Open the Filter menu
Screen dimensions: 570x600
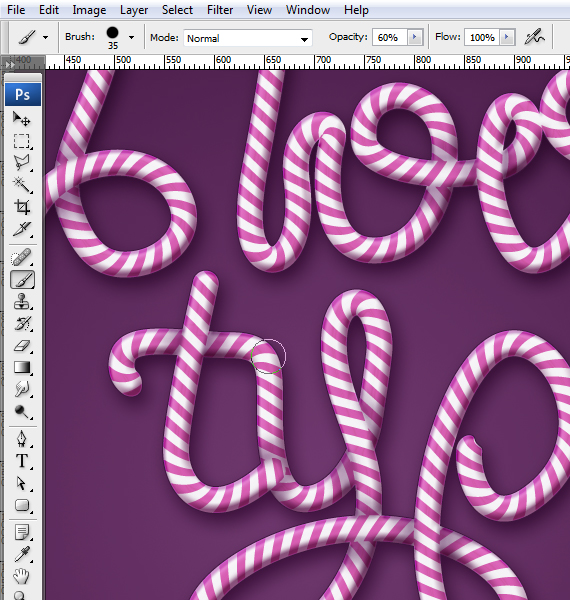point(220,10)
